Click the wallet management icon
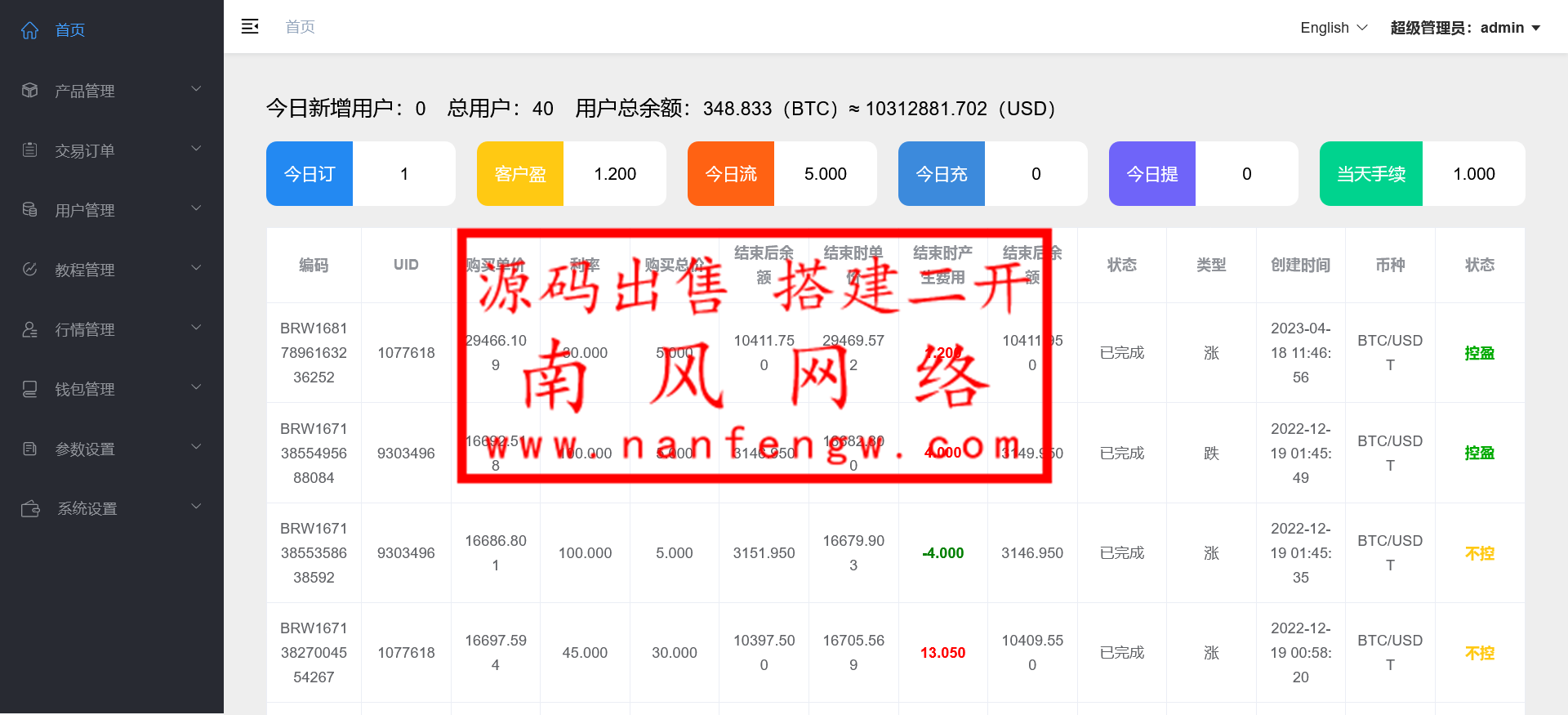1568x715 pixels. [30, 389]
